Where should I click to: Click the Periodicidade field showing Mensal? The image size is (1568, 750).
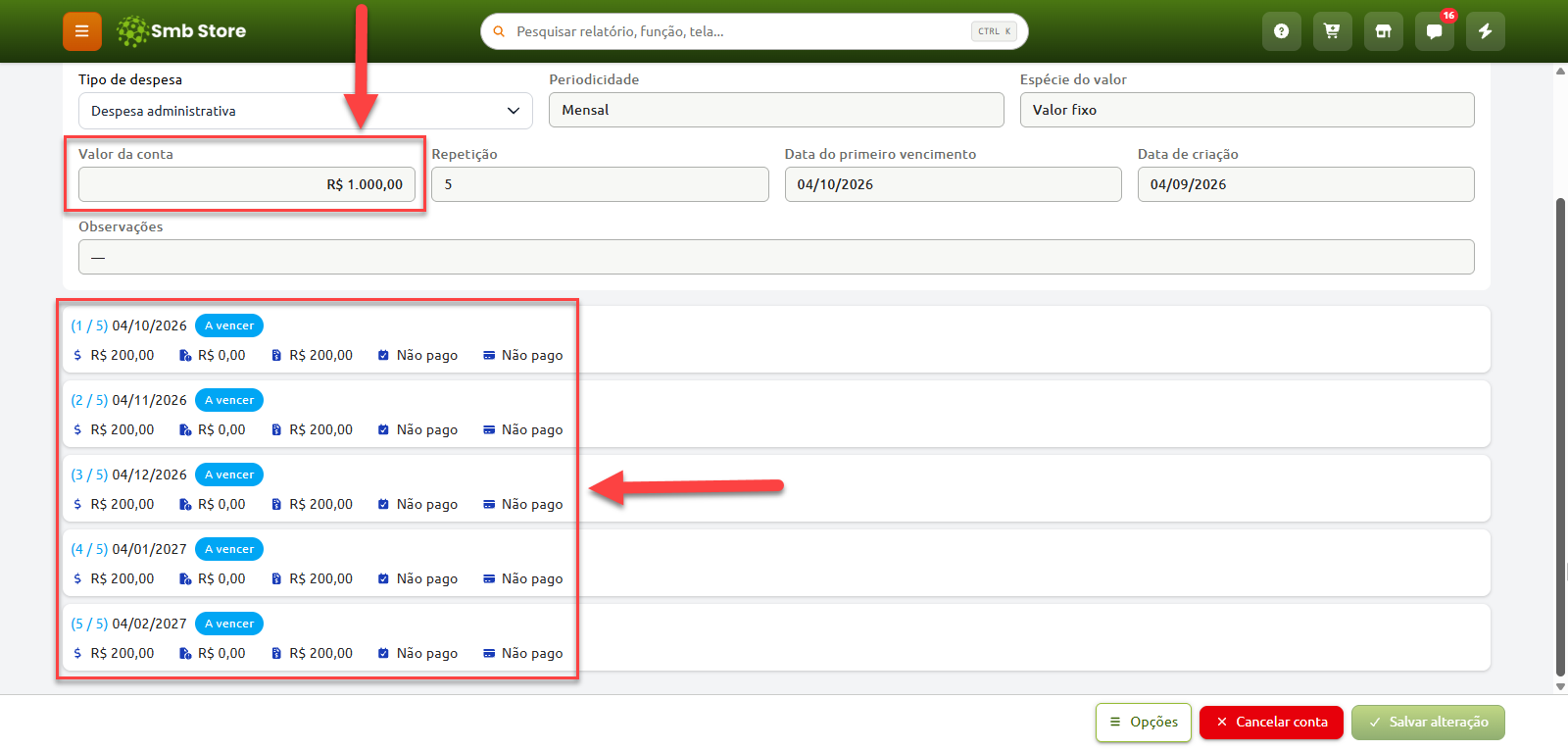[x=776, y=110]
